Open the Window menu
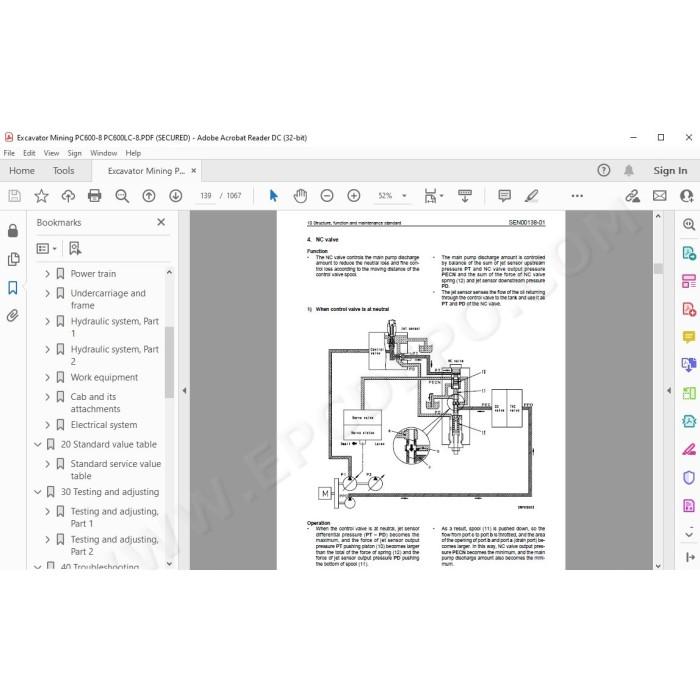Screen dimensions: 700x700 [x=104, y=153]
